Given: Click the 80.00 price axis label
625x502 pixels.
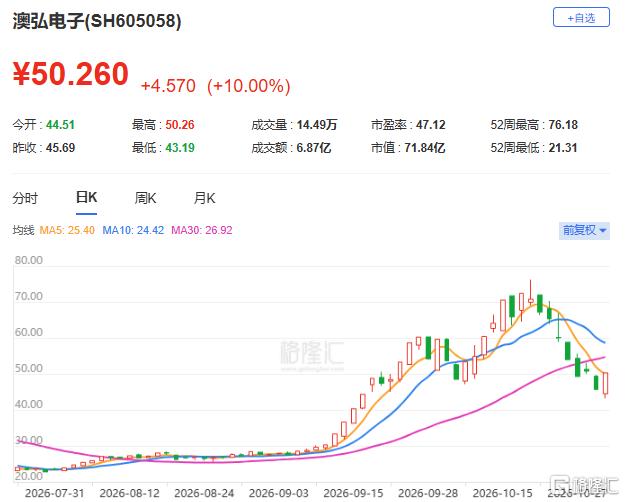Looking at the screenshot, I should (x=28, y=260).
